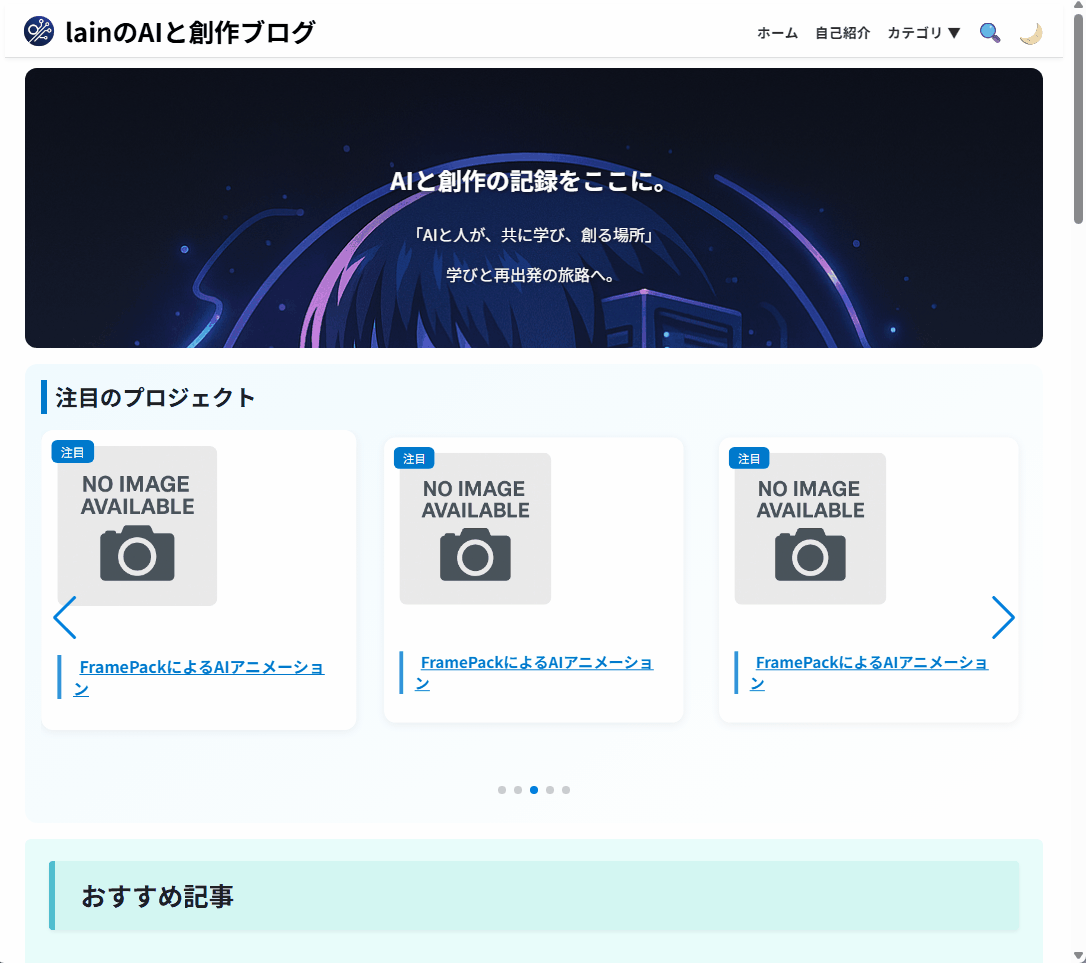This screenshot has width=1086, height=963.
Task: Select the first carousel pagination dot
Action: (502, 790)
